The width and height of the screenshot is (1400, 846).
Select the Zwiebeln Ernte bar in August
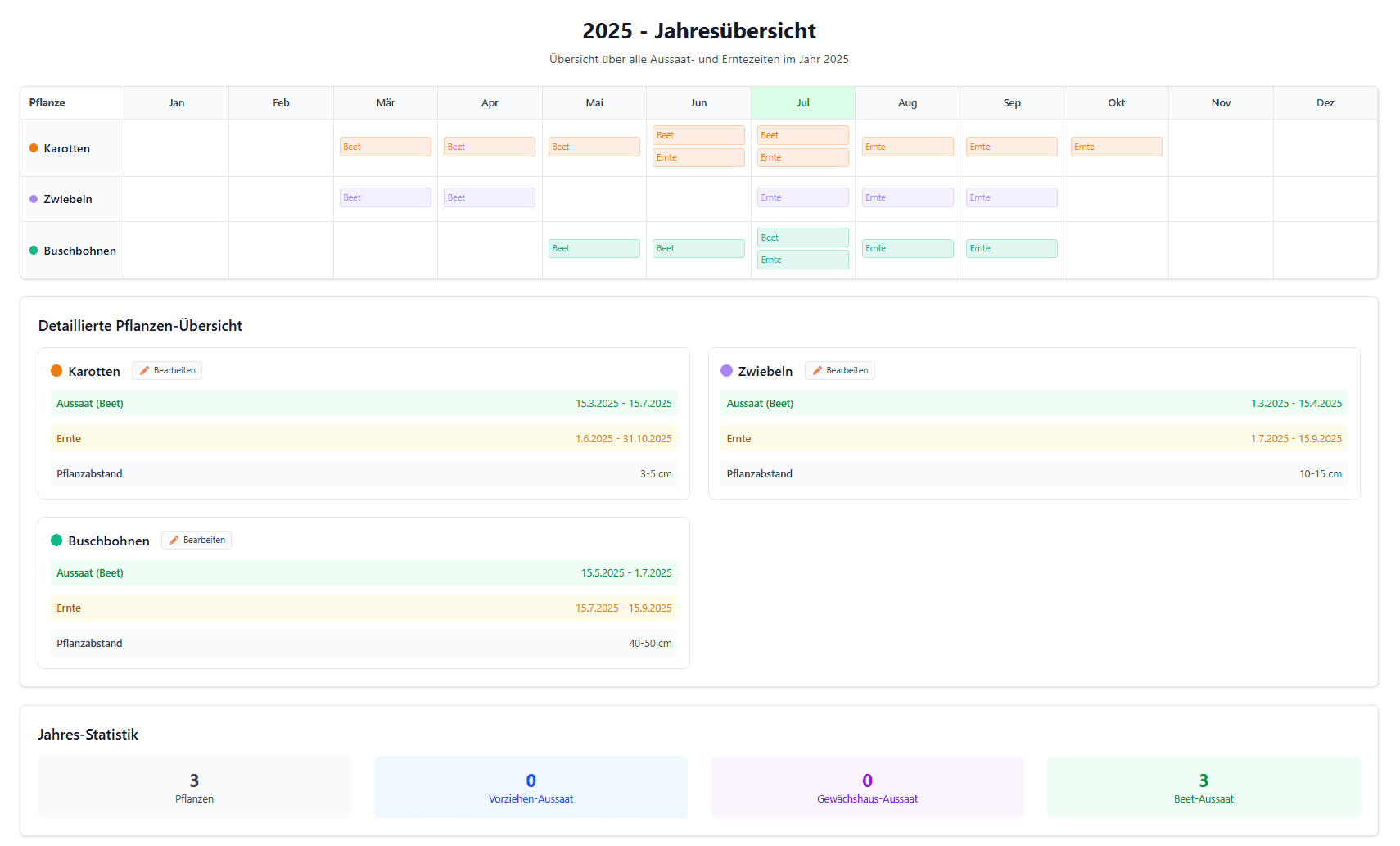pos(907,197)
